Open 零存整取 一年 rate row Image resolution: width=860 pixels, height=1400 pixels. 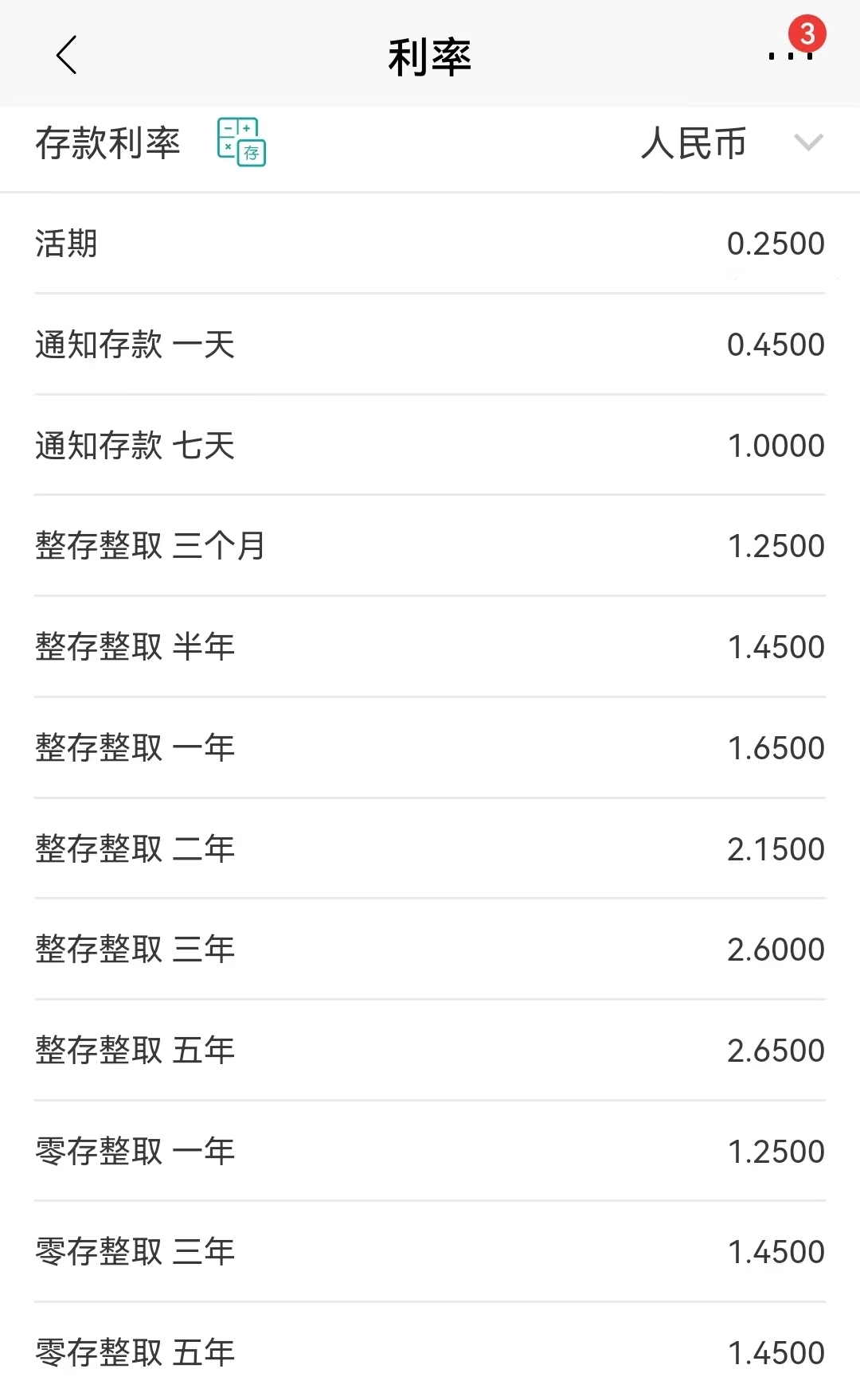pos(430,1151)
